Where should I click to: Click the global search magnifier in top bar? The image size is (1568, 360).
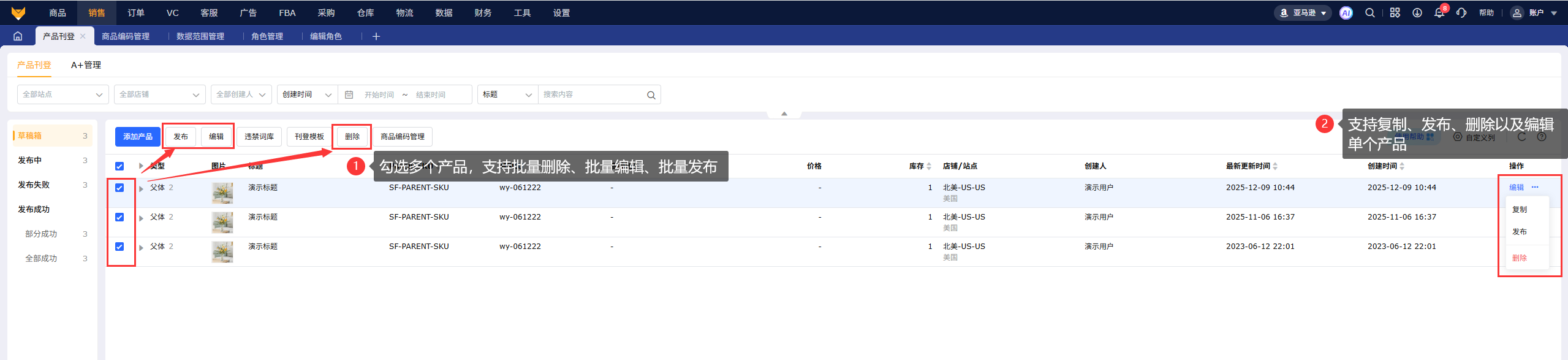pyautogui.click(x=1370, y=13)
